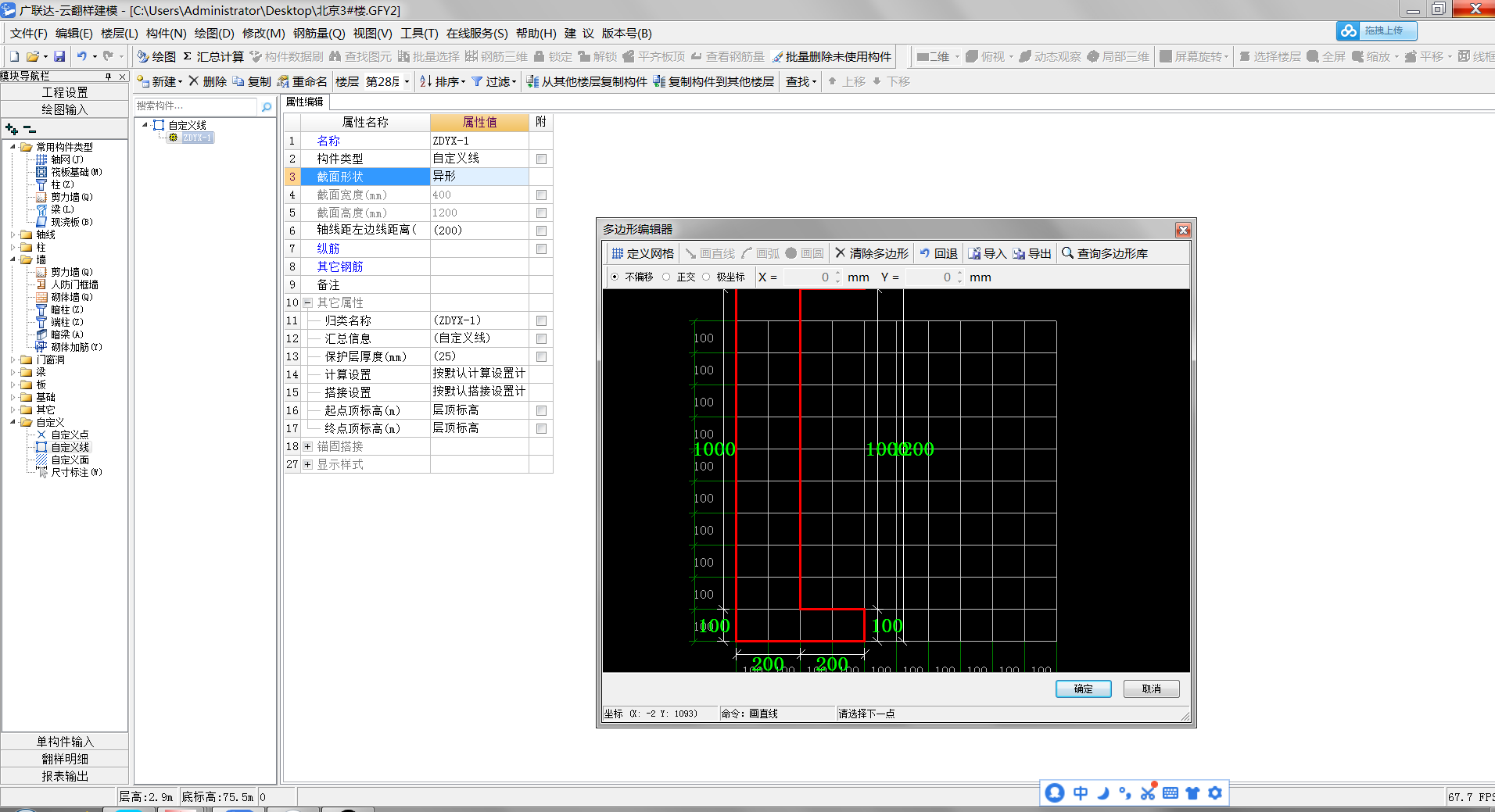The image size is (1495, 812).
Task: Click 确定 in polygon editor
Action: click(1083, 689)
